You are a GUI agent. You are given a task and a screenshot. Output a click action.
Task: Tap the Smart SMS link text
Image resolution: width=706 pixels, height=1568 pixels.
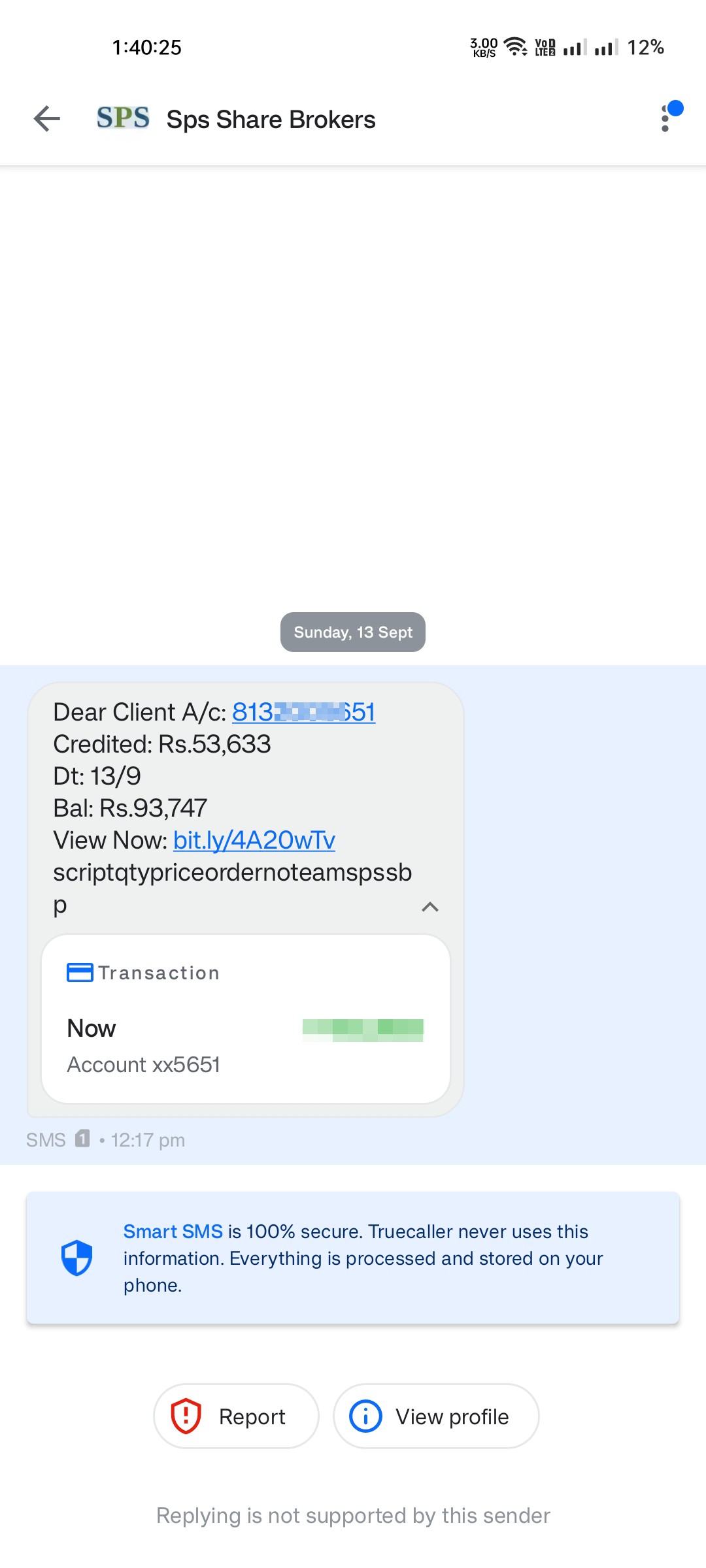(173, 1232)
